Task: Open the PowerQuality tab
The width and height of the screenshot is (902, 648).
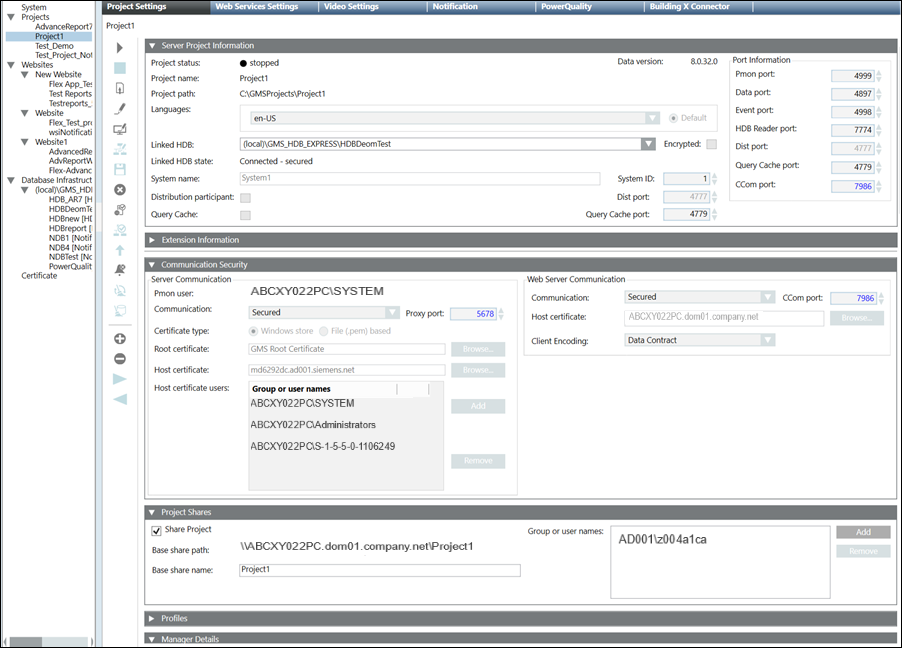Action: [566, 7]
